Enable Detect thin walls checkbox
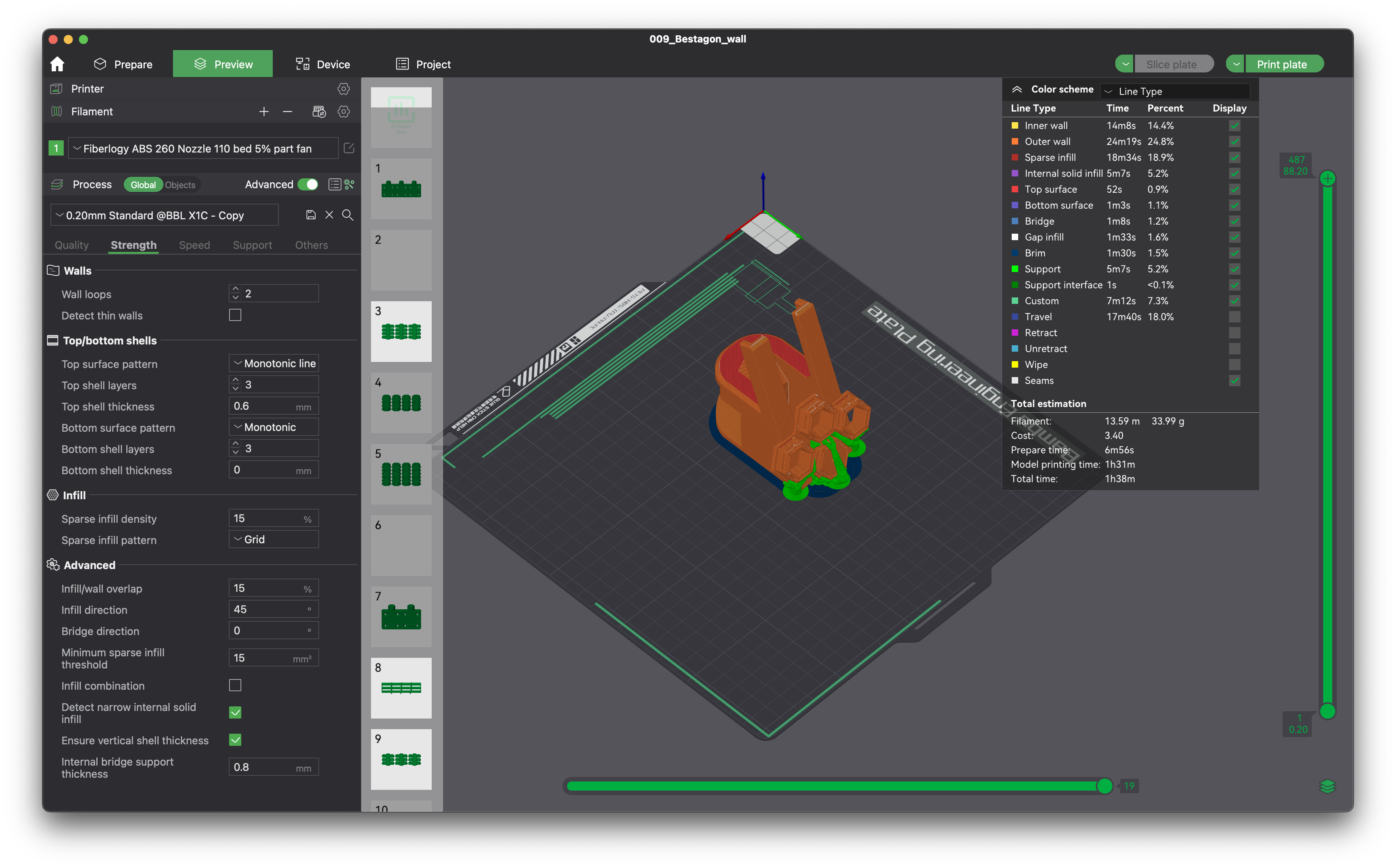 pyautogui.click(x=235, y=315)
